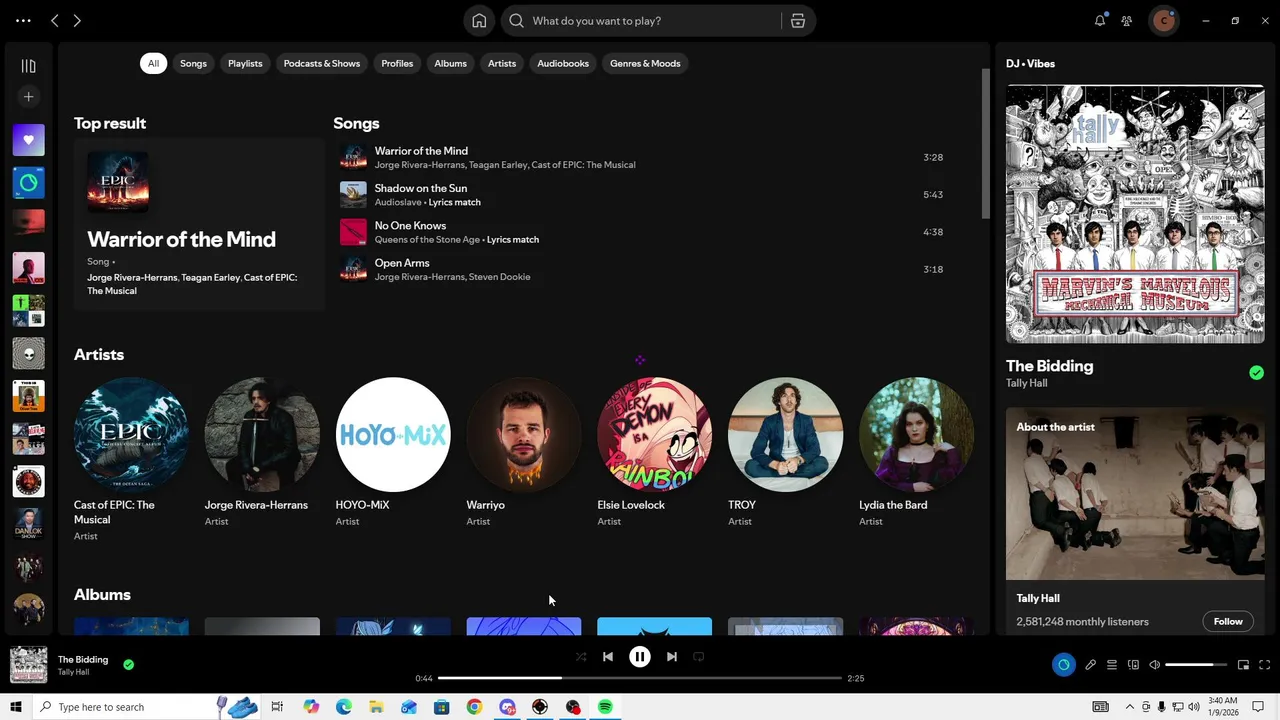Open user profile avatar menu
The image size is (1280, 720).
pos(1163,21)
